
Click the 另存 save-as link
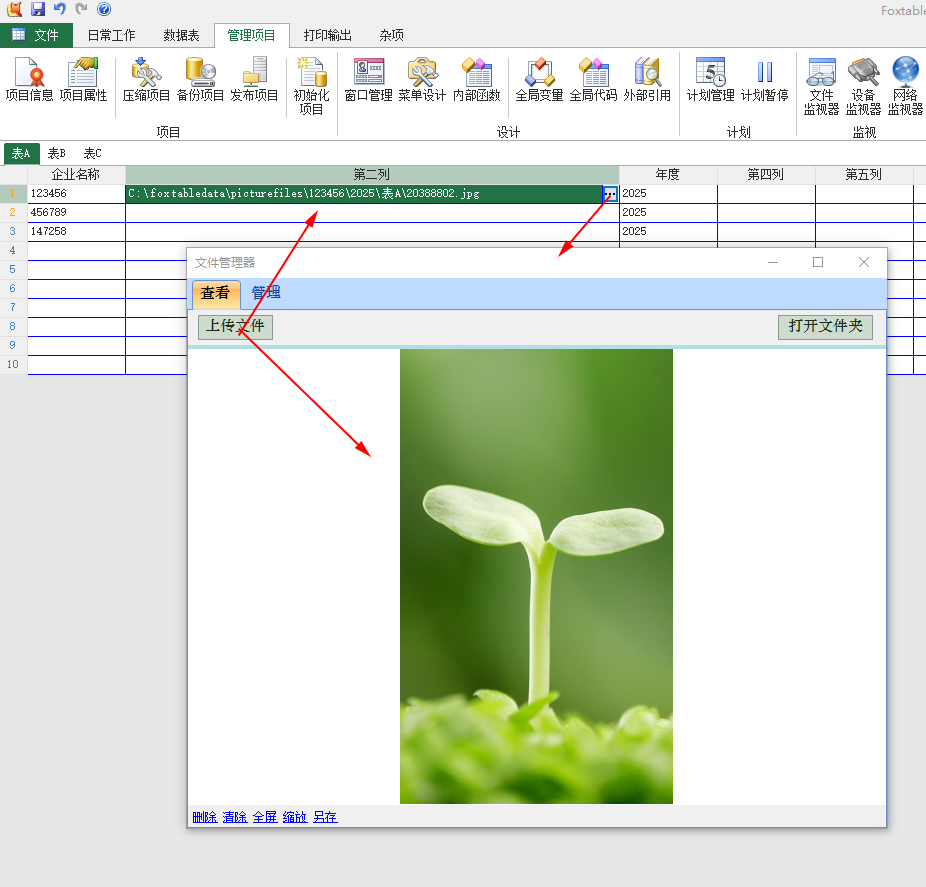click(x=325, y=817)
